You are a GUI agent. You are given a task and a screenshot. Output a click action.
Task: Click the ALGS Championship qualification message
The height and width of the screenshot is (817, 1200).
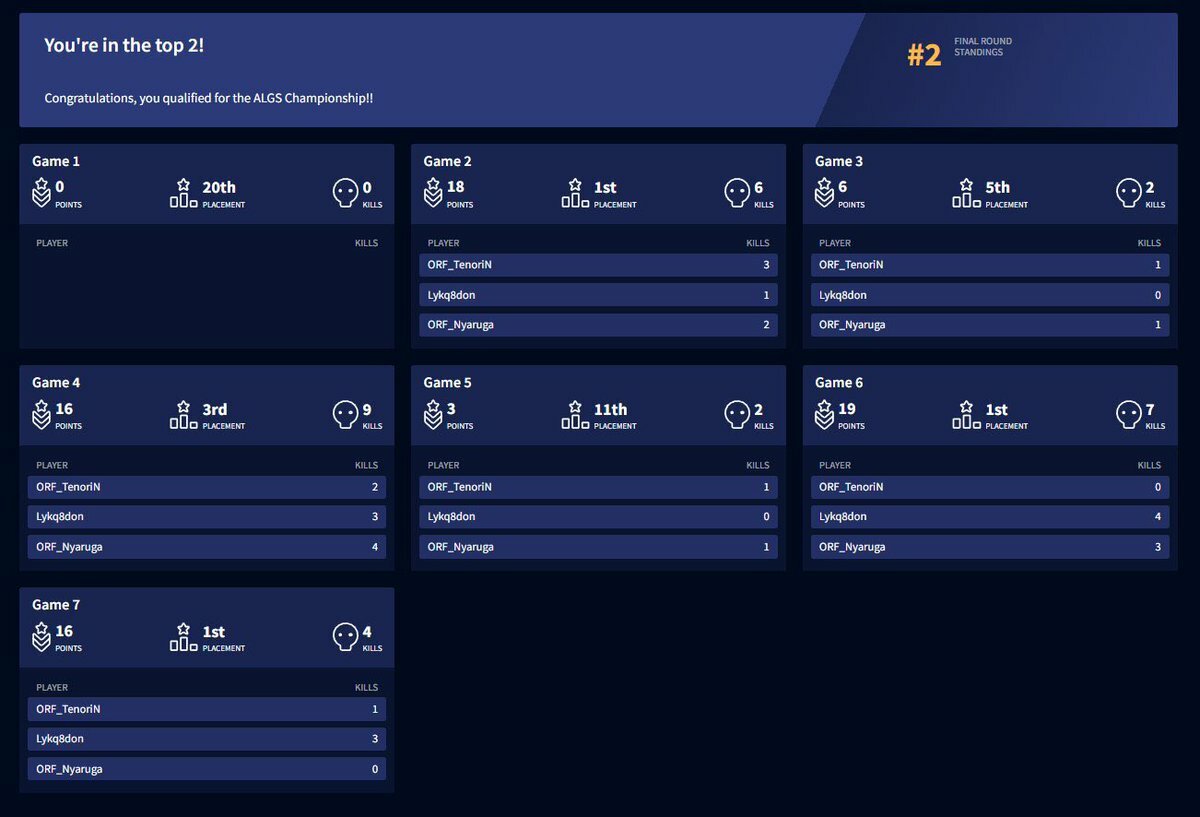(209, 98)
